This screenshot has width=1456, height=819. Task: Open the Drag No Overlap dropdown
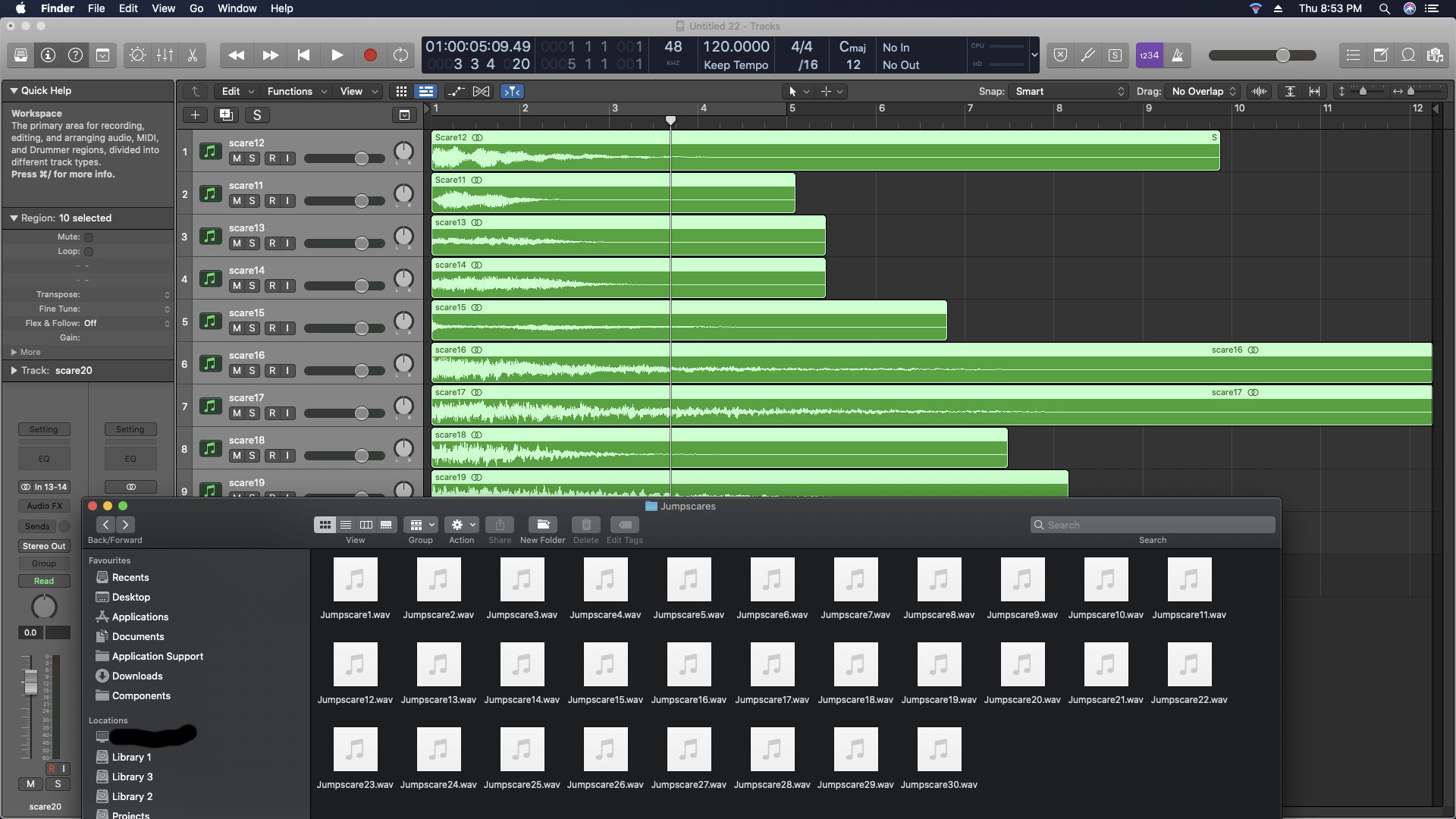1203,92
